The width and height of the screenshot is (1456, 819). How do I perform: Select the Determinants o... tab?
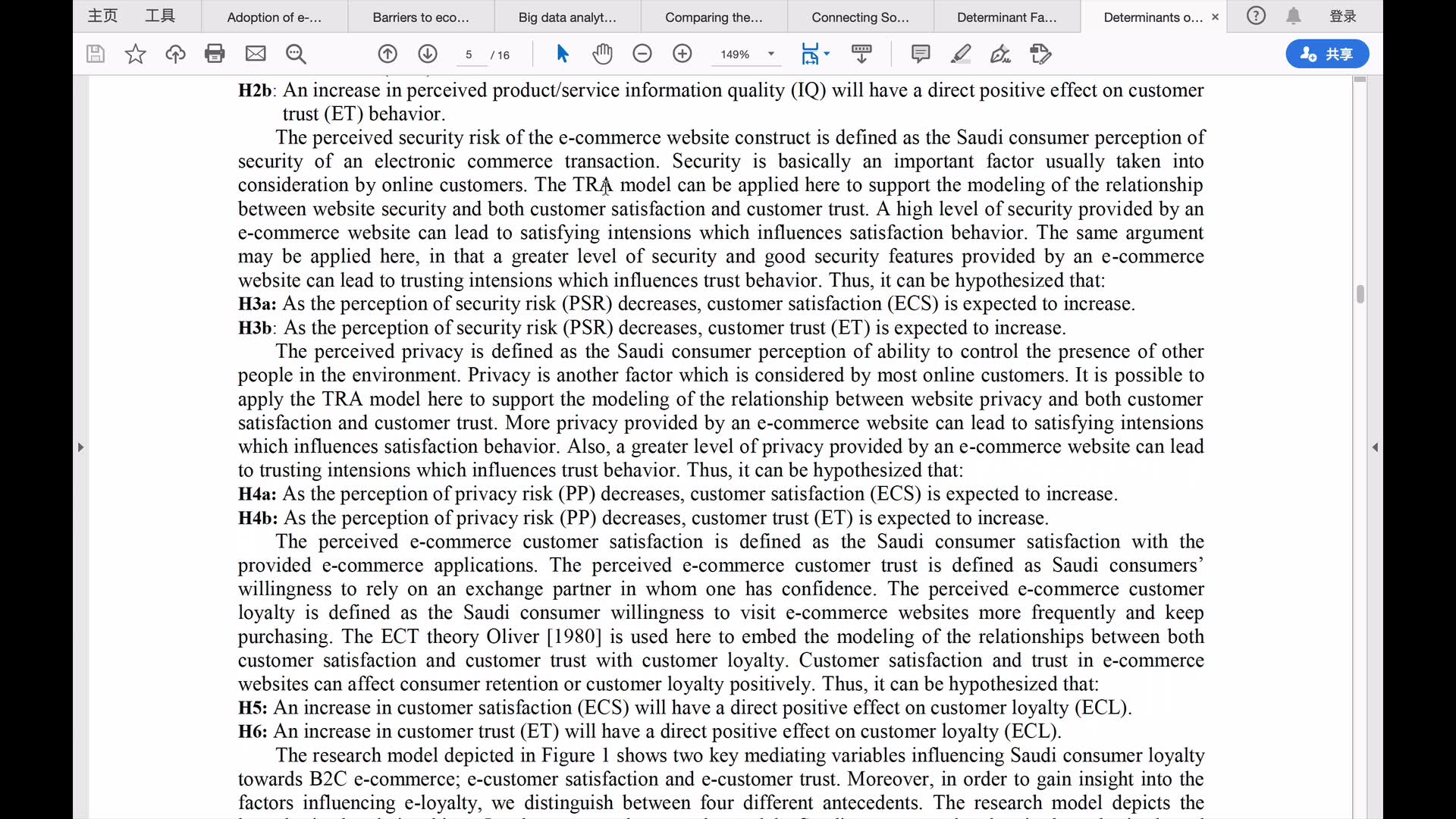point(1153,17)
